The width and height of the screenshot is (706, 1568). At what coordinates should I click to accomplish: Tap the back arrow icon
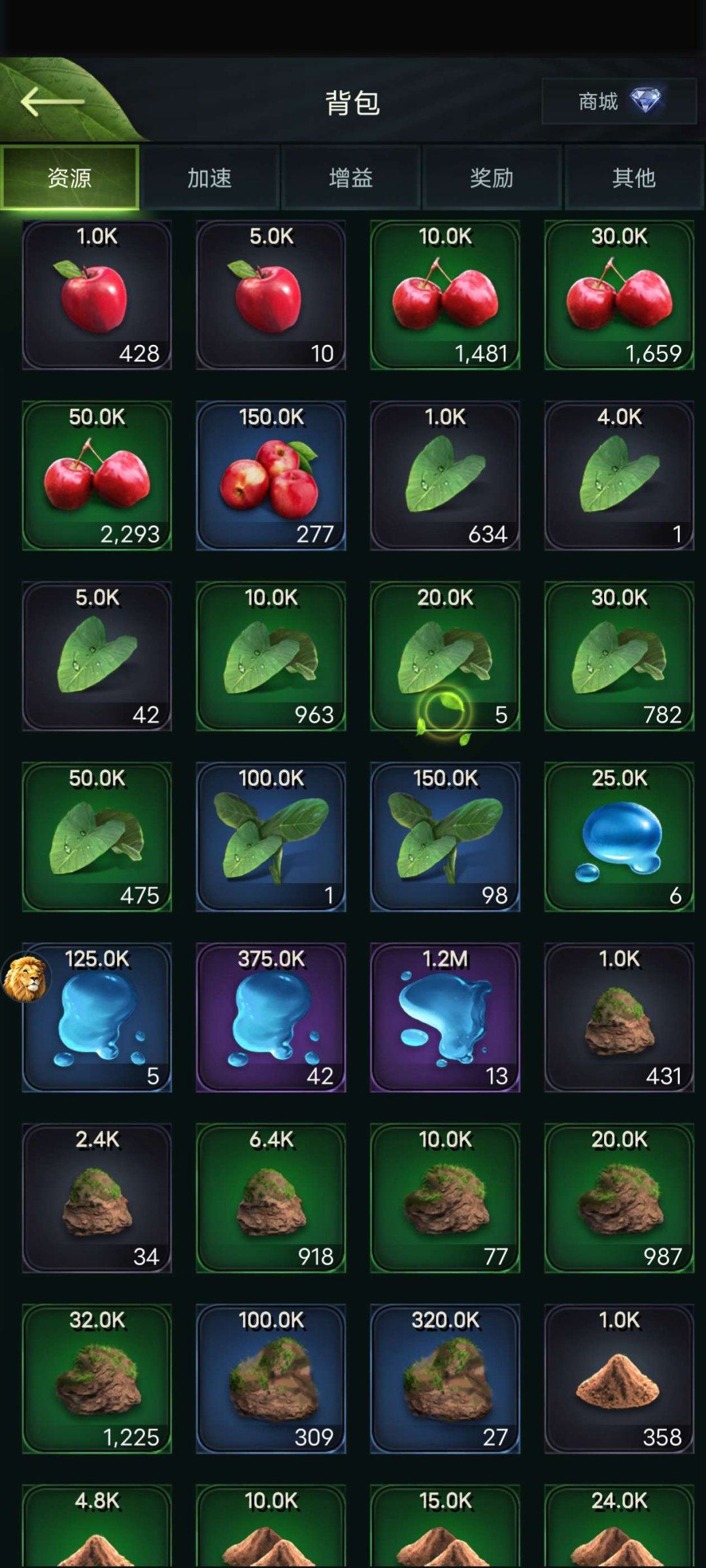coord(52,102)
